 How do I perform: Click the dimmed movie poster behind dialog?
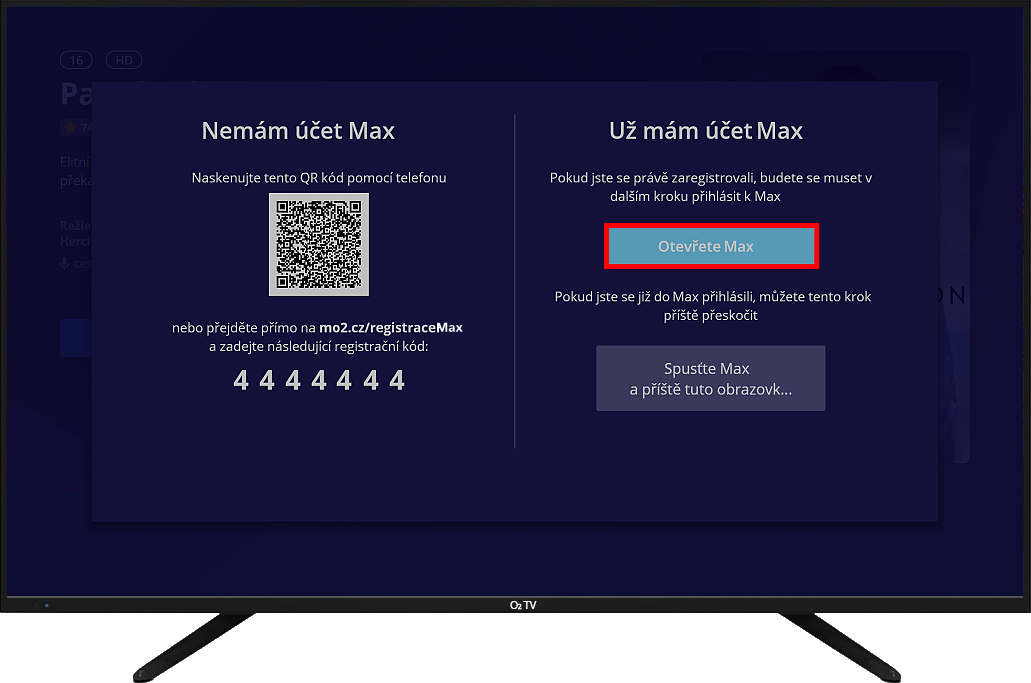pos(953,300)
